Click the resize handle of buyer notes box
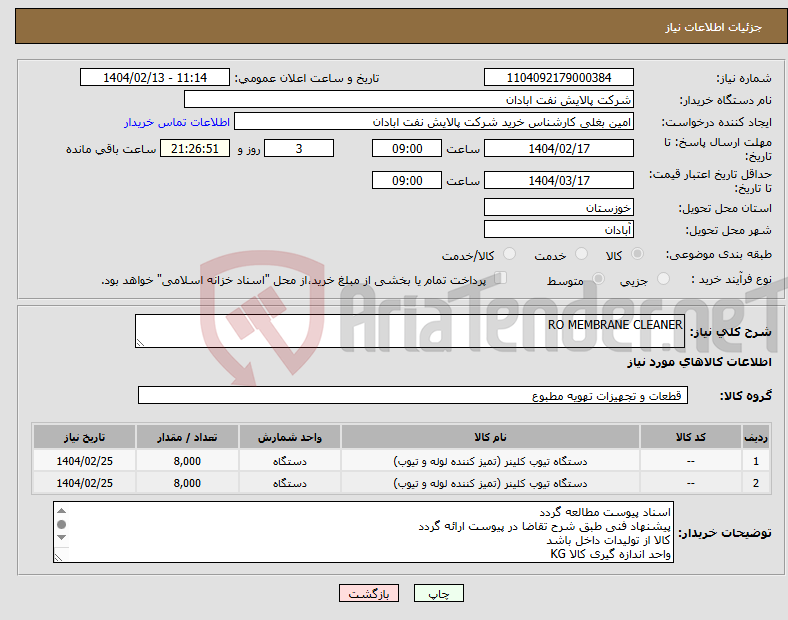The width and height of the screenshot is (788, 620). pyautogui.click(x=58, y=557)
